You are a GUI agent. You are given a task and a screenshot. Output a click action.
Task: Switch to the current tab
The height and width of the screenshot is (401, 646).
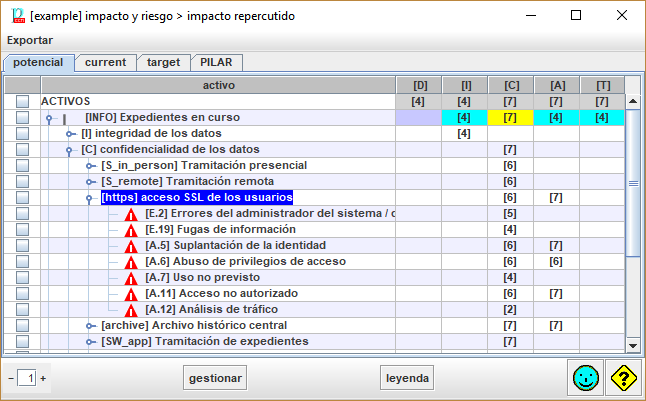click(x=105, y=62)
